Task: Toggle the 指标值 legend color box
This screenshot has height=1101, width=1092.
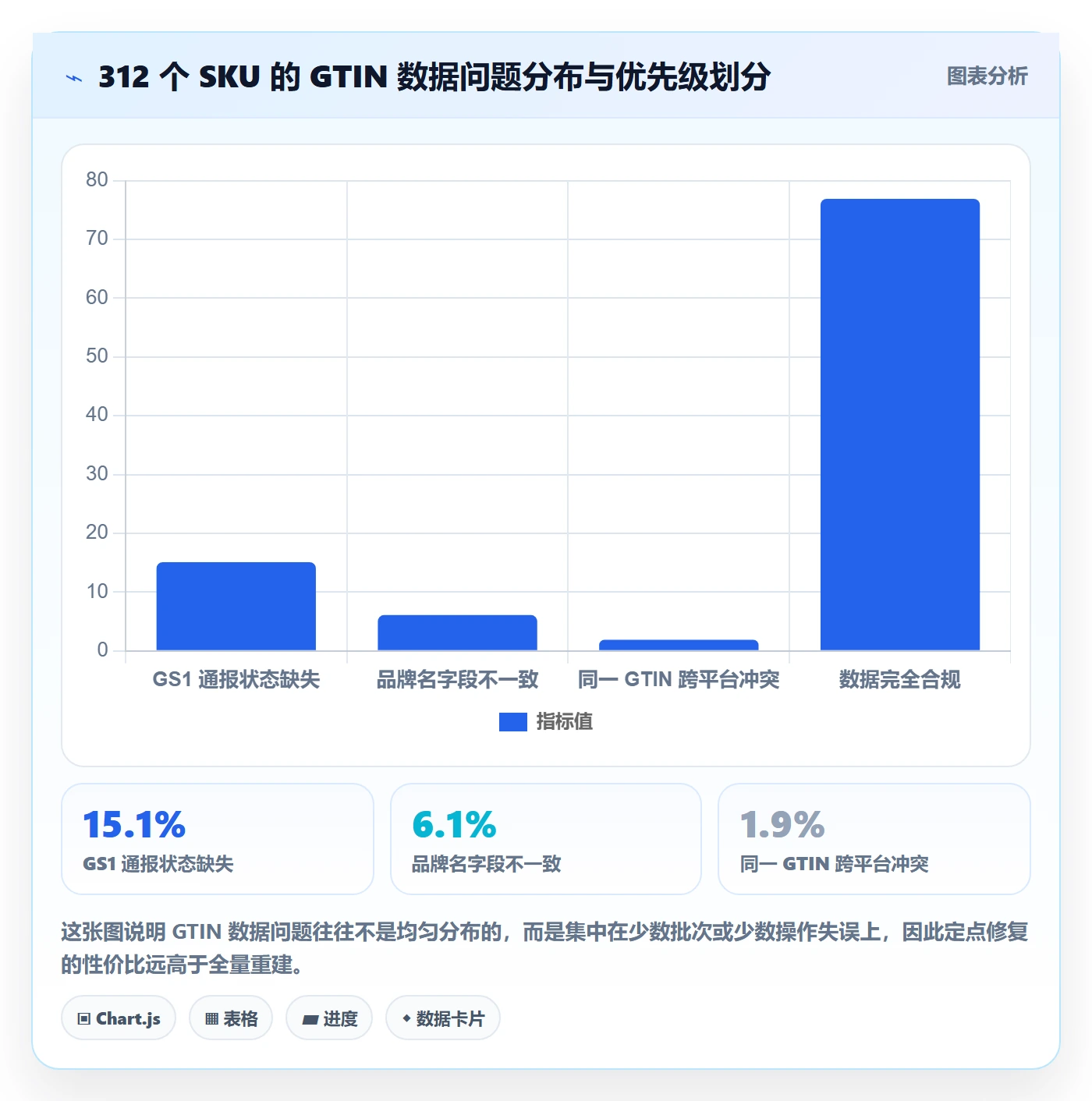Action: click(512, 722)
